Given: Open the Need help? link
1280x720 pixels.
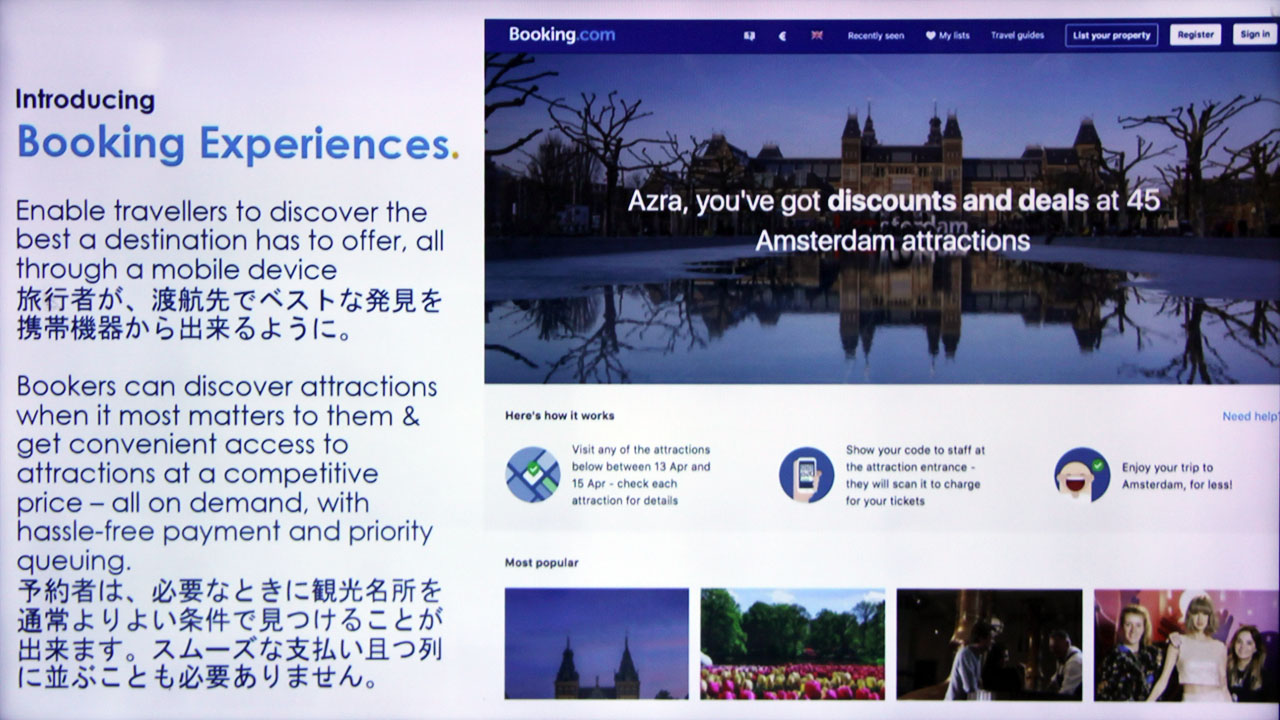Looking at the screenshot, I should 1250,416.
